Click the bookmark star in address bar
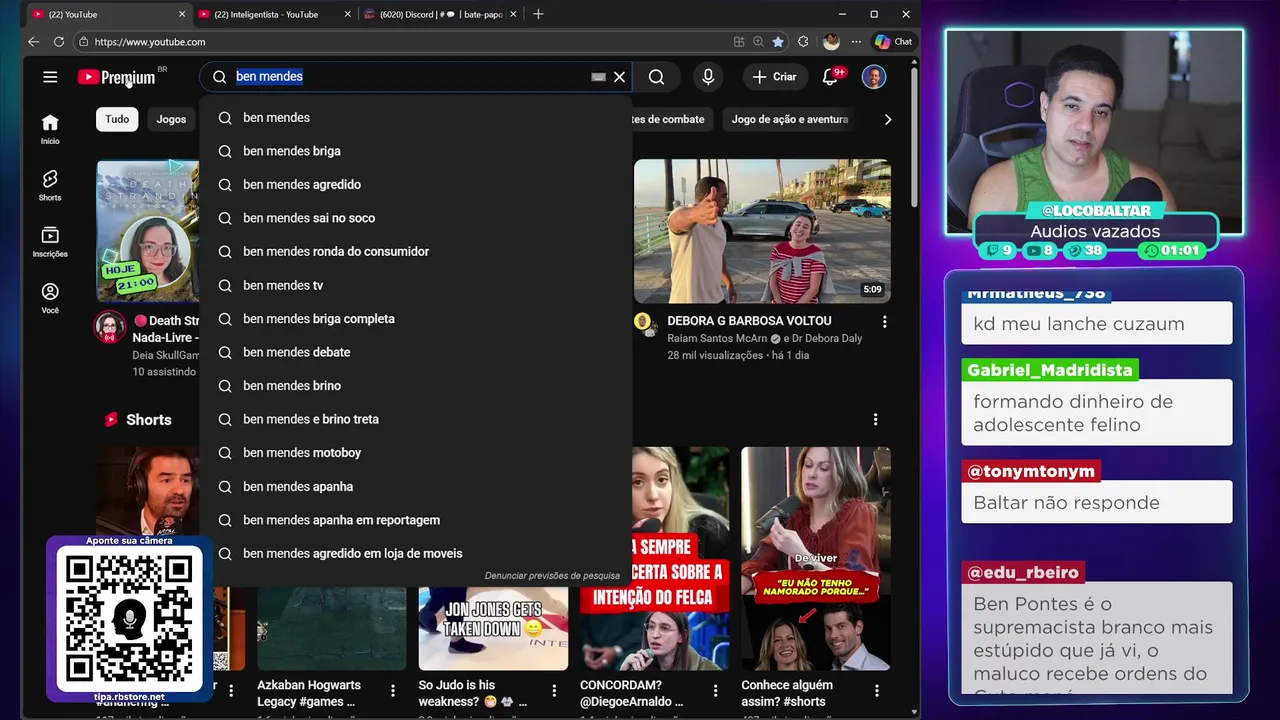 tap(778, 42)
